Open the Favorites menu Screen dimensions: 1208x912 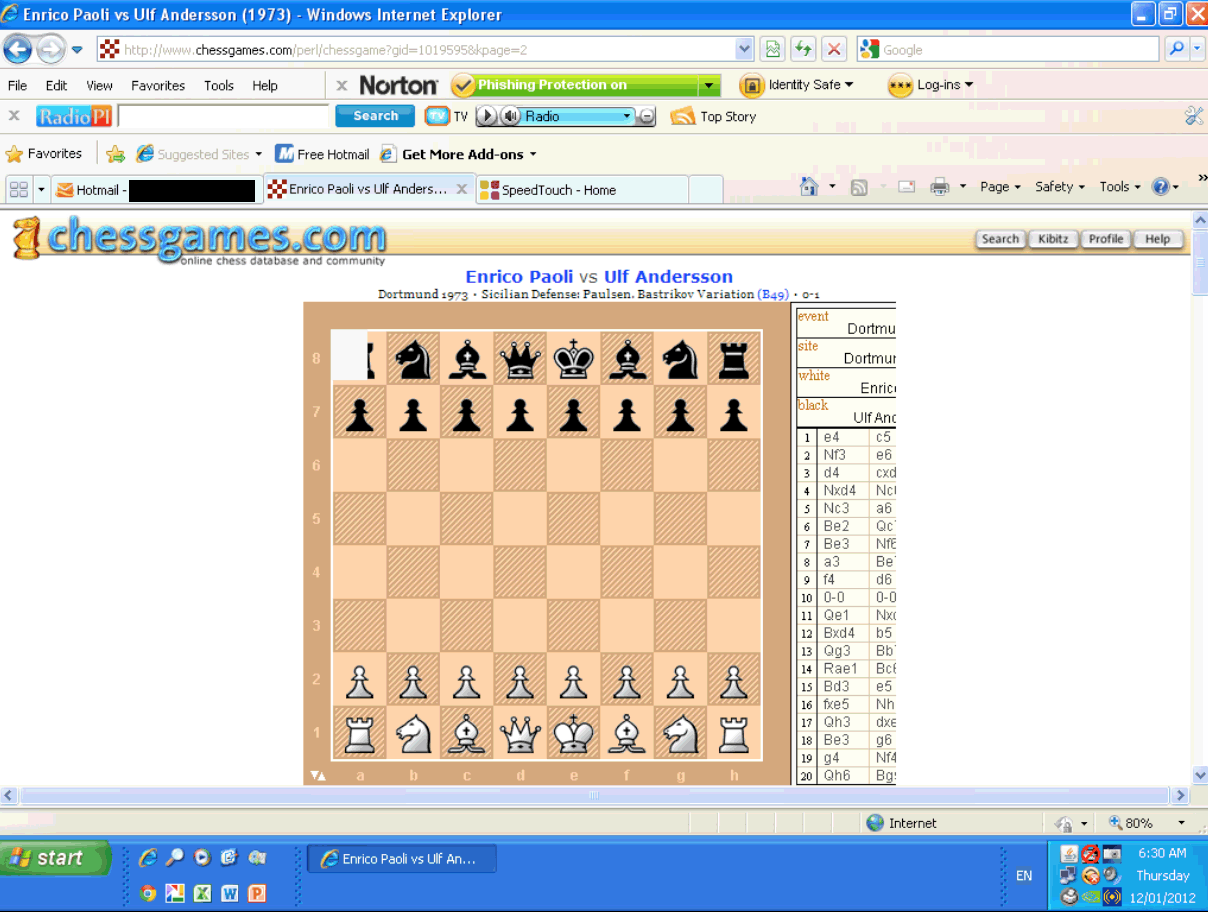pos(157,86)
